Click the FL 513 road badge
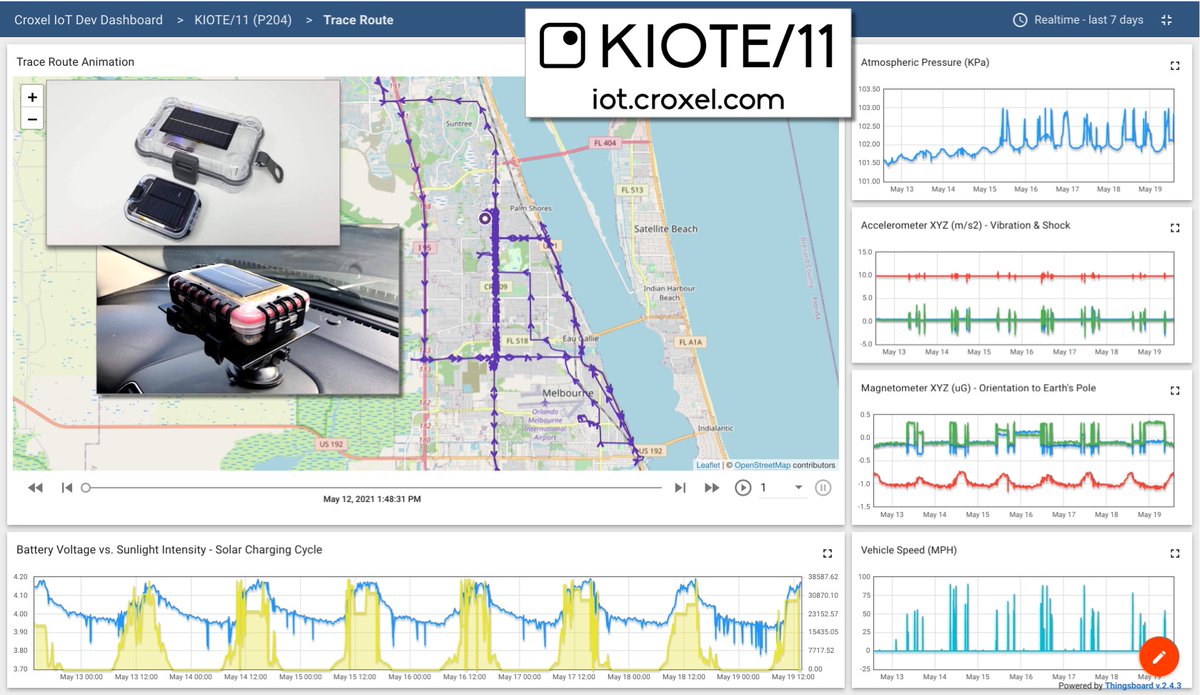 pos(633,190)
